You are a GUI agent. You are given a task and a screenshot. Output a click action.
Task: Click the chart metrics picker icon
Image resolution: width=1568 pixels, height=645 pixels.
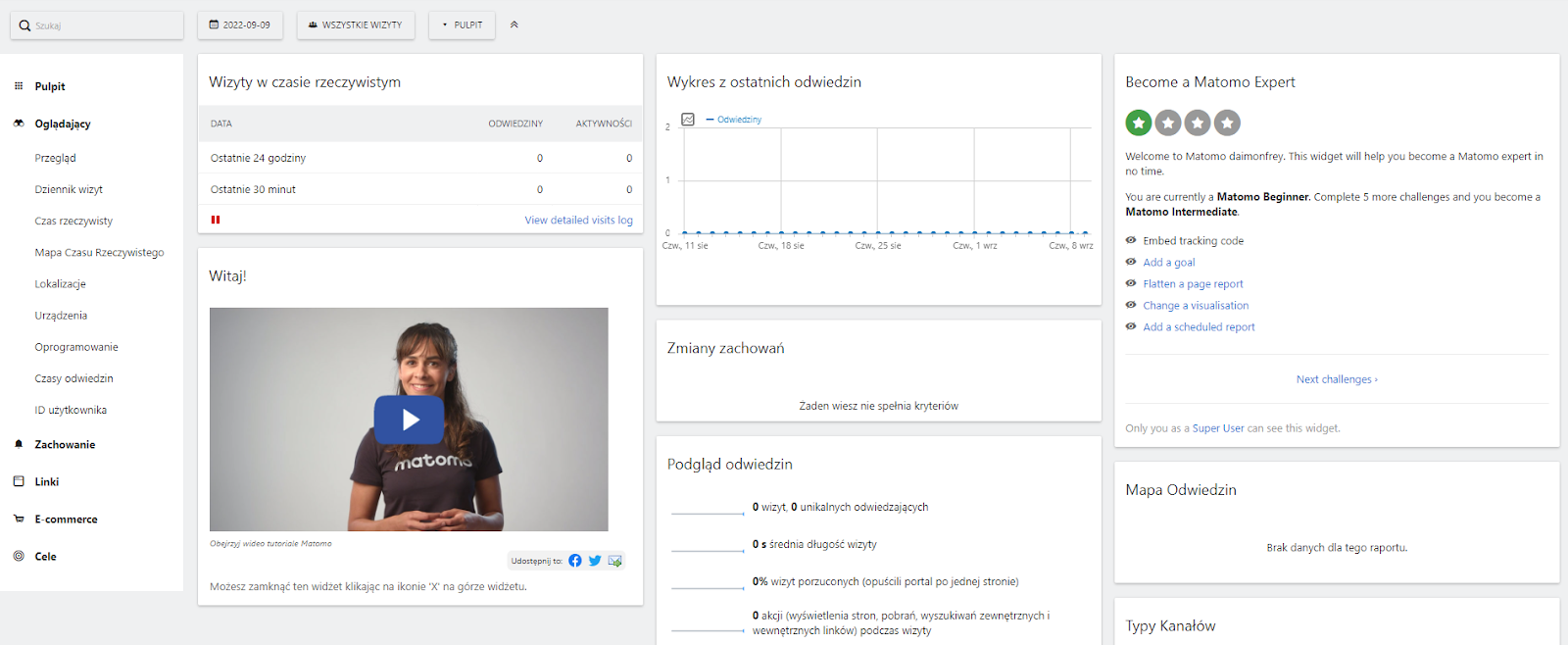point(688,119)
